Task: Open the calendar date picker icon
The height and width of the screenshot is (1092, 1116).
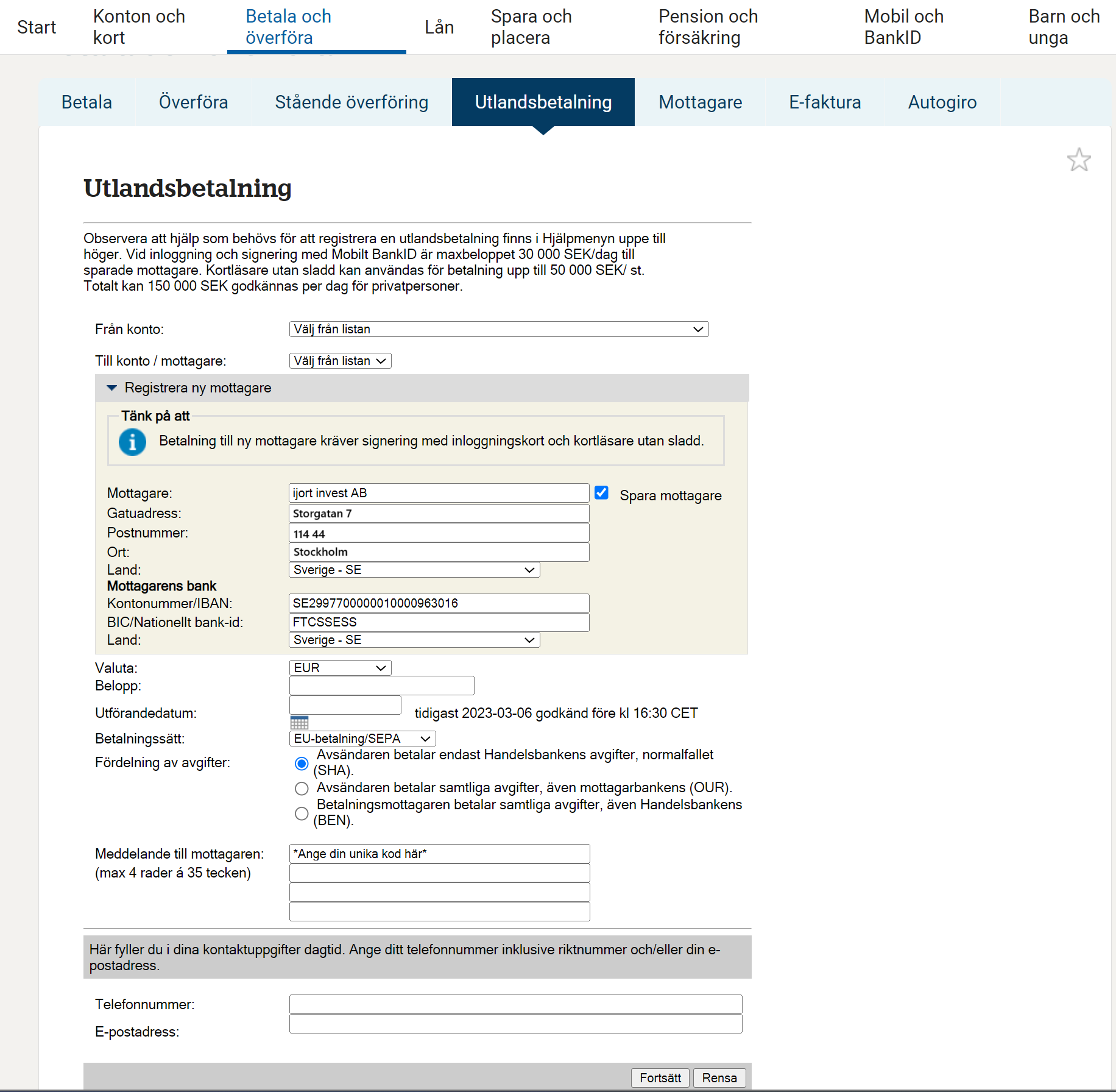Action: pyautogui.click(x=299, y=723)
